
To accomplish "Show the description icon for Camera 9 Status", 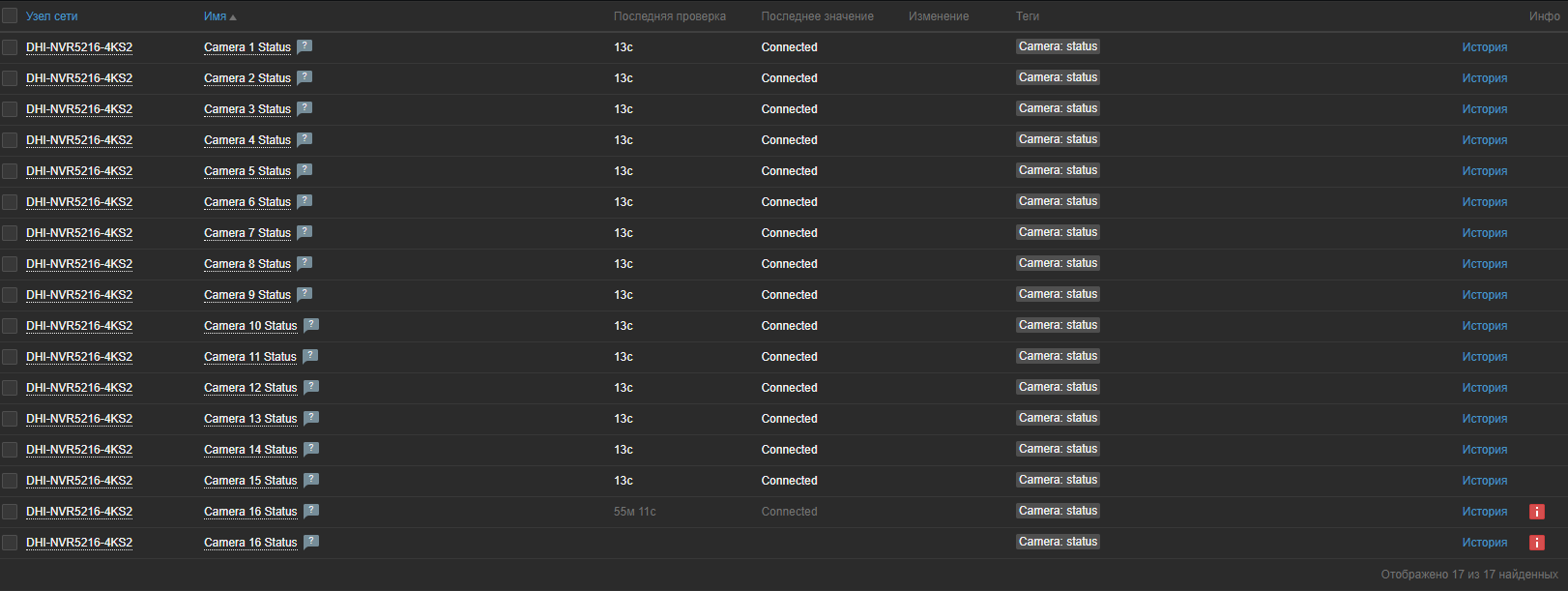I will coord(305,294).
